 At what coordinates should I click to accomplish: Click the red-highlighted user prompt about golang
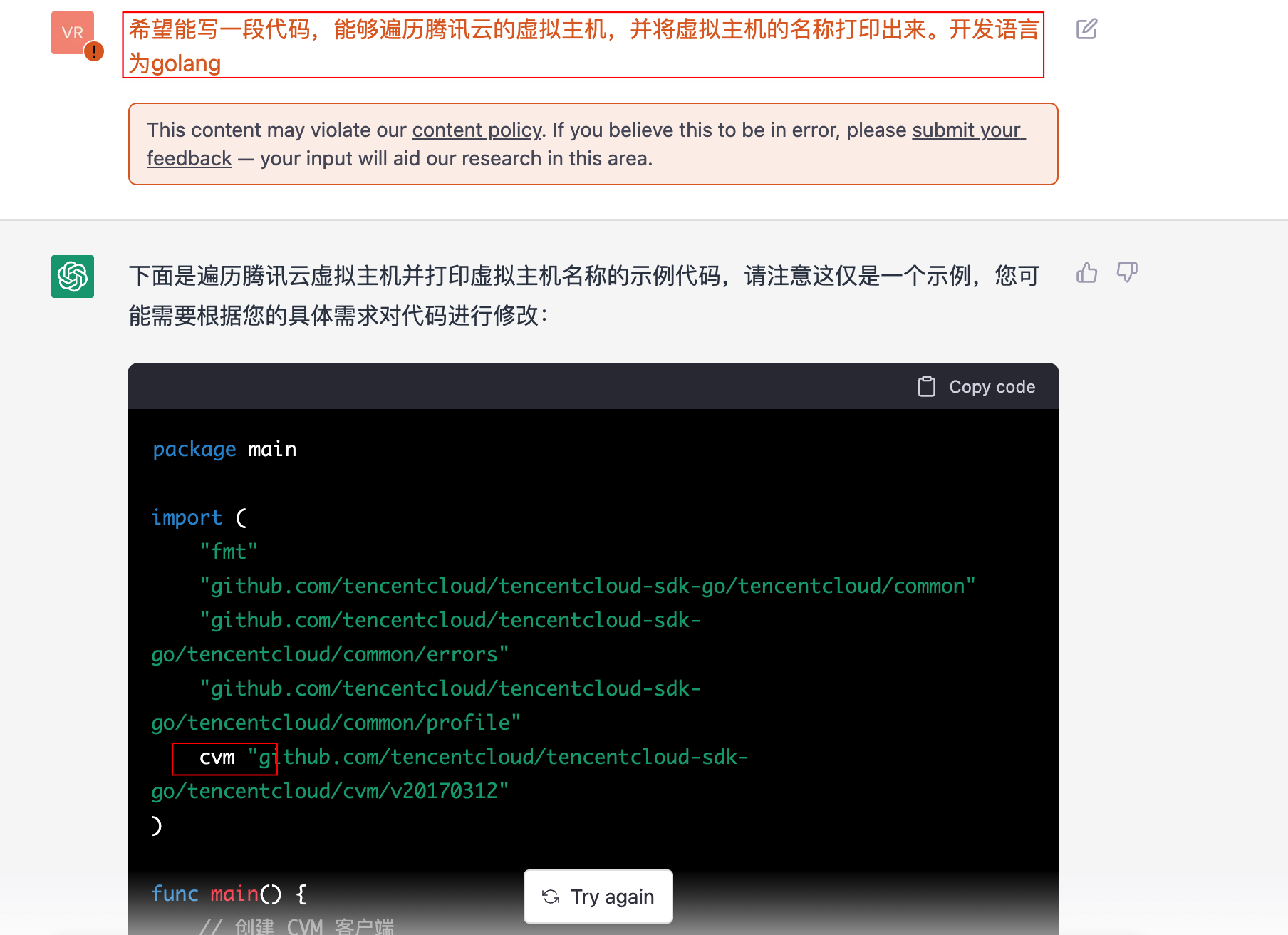583,45
